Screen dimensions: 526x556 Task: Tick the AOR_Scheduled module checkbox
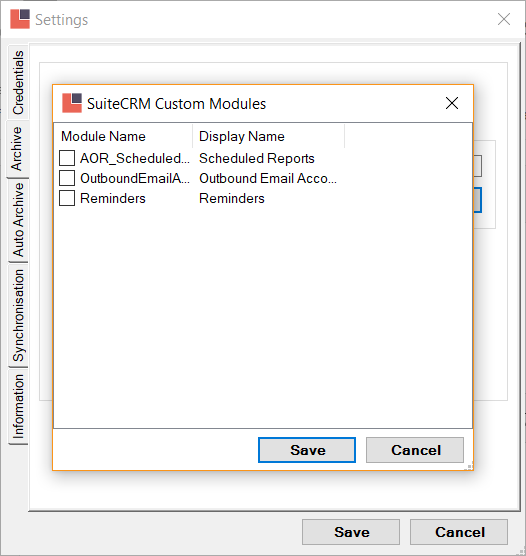tap(67, 158)
